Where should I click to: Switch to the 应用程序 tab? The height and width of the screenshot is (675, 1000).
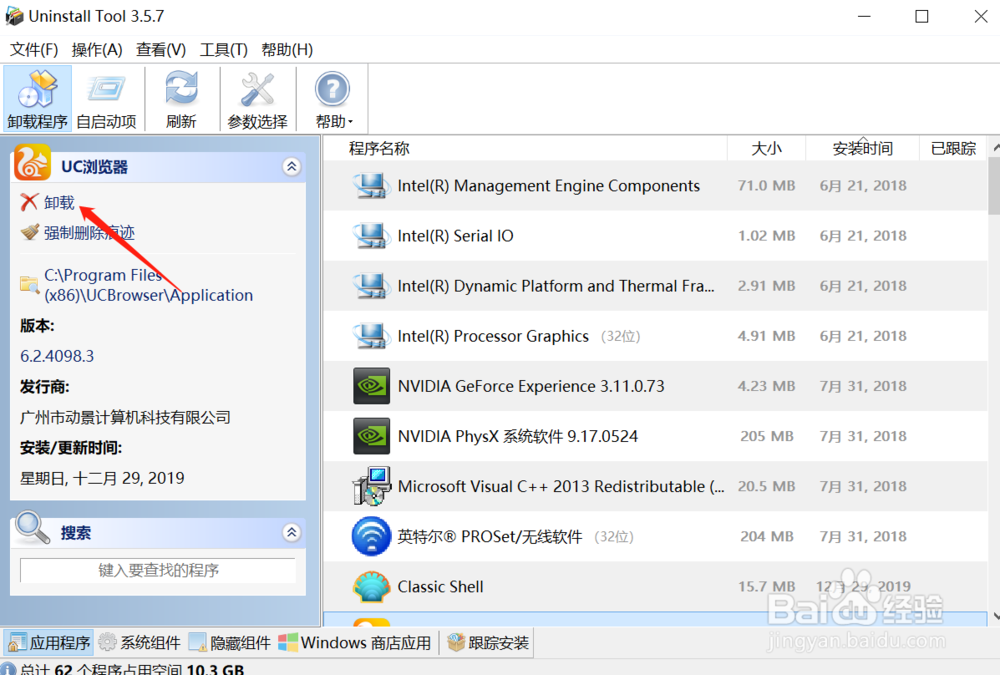tap(50, 642)
